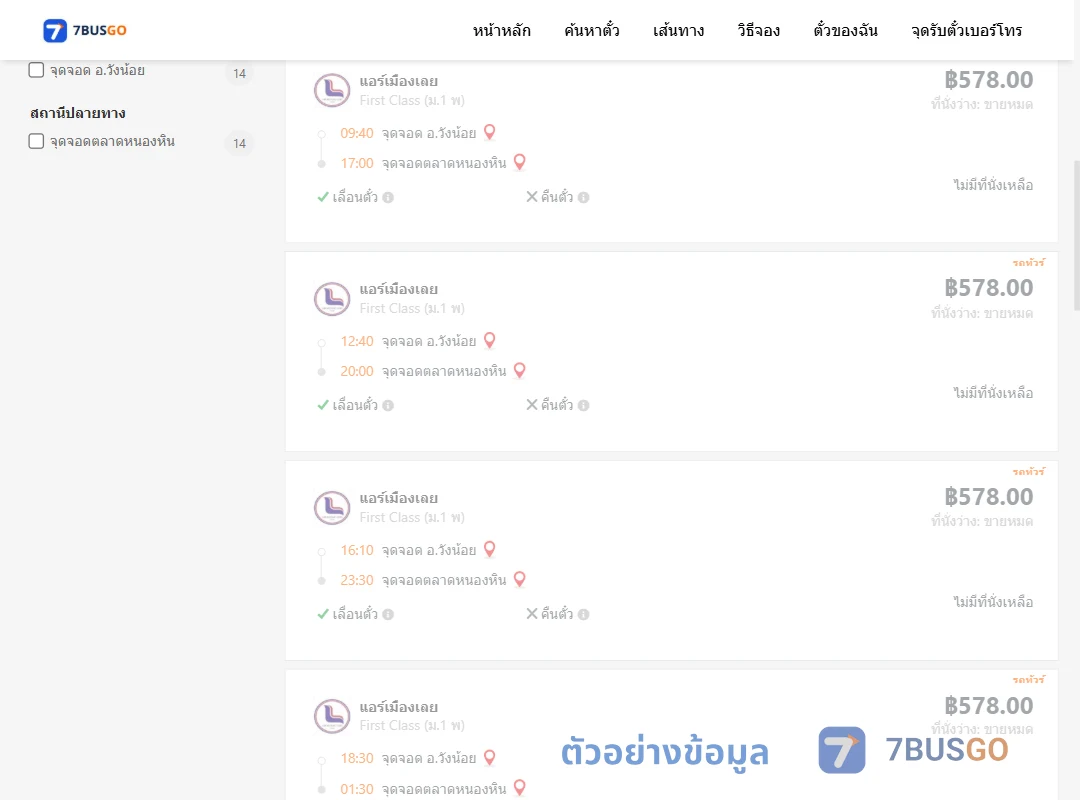Go to หน้าหลัก in the navigation
Viewport: 1080px width, 800px height.
[x=501, y=30]
